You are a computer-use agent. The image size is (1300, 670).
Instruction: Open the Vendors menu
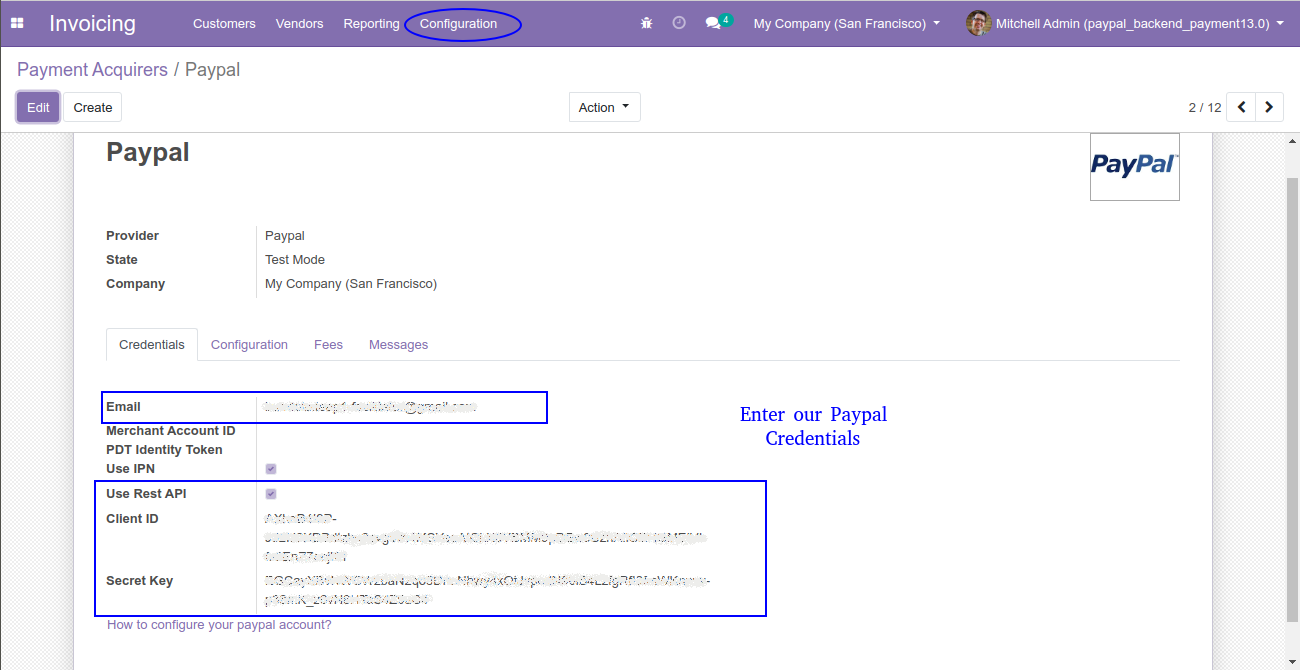click(x=299, y=23)
